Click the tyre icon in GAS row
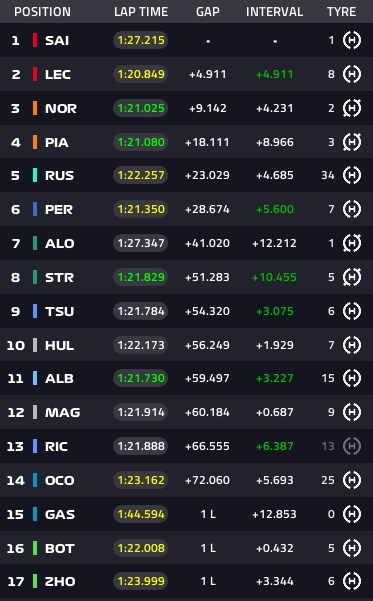This screenshot has height=601, width=373. click(352, 514)
